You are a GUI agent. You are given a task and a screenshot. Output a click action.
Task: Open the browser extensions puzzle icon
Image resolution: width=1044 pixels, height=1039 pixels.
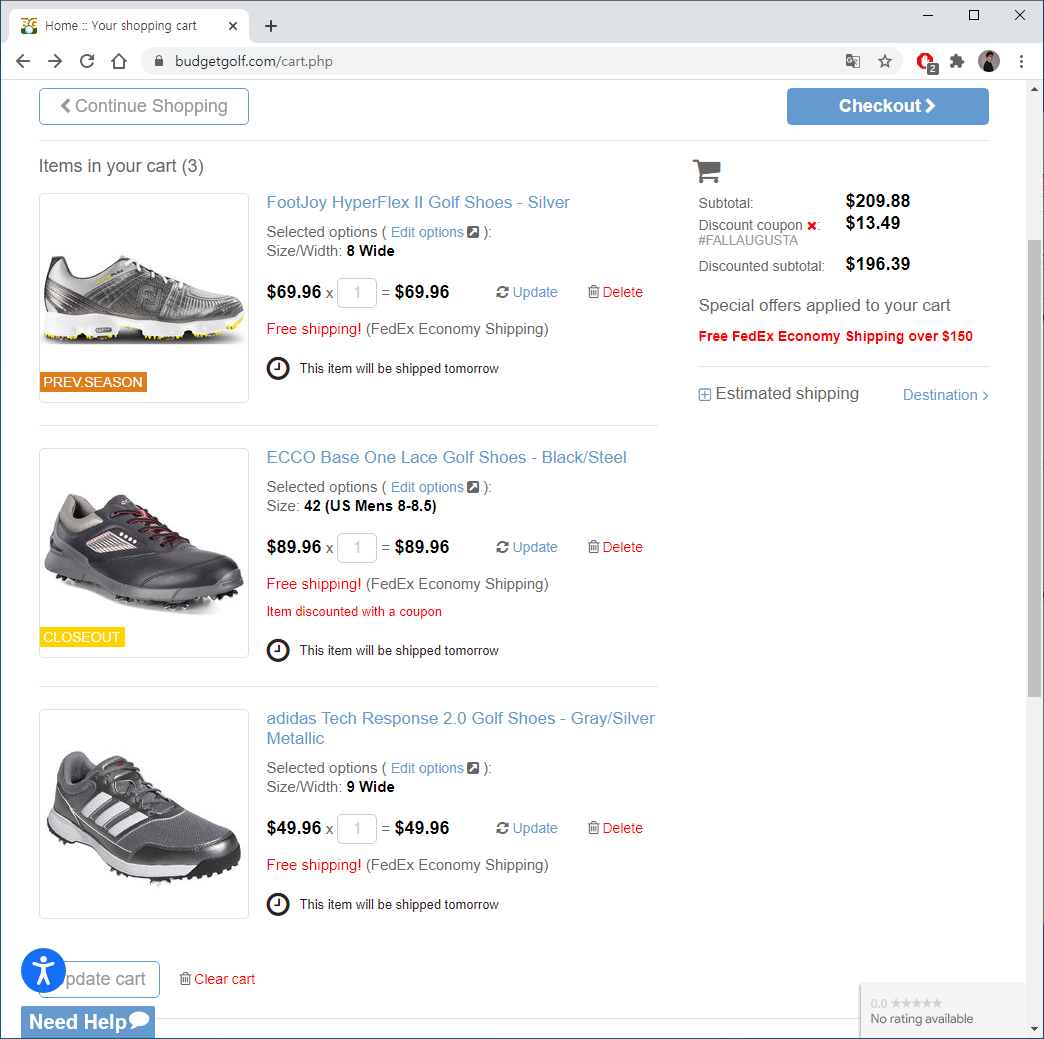[x=957, y=61]
